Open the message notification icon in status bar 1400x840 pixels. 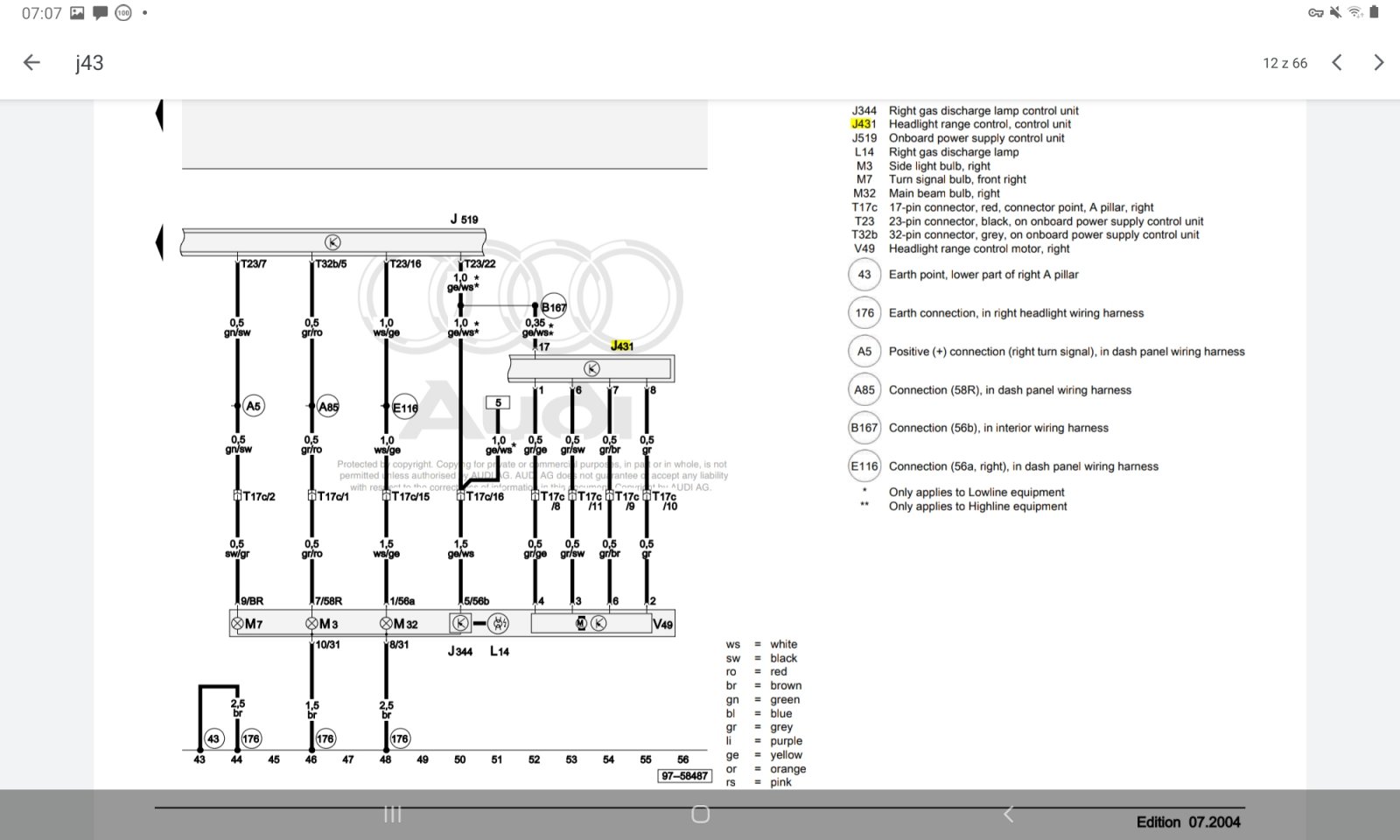(x=100, y=13)
